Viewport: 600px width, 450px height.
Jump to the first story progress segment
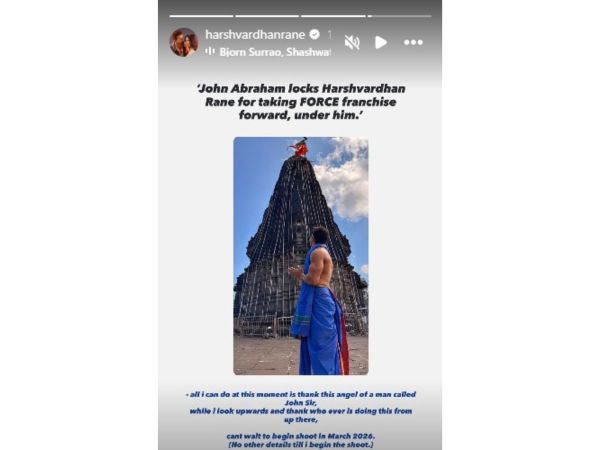201,16
